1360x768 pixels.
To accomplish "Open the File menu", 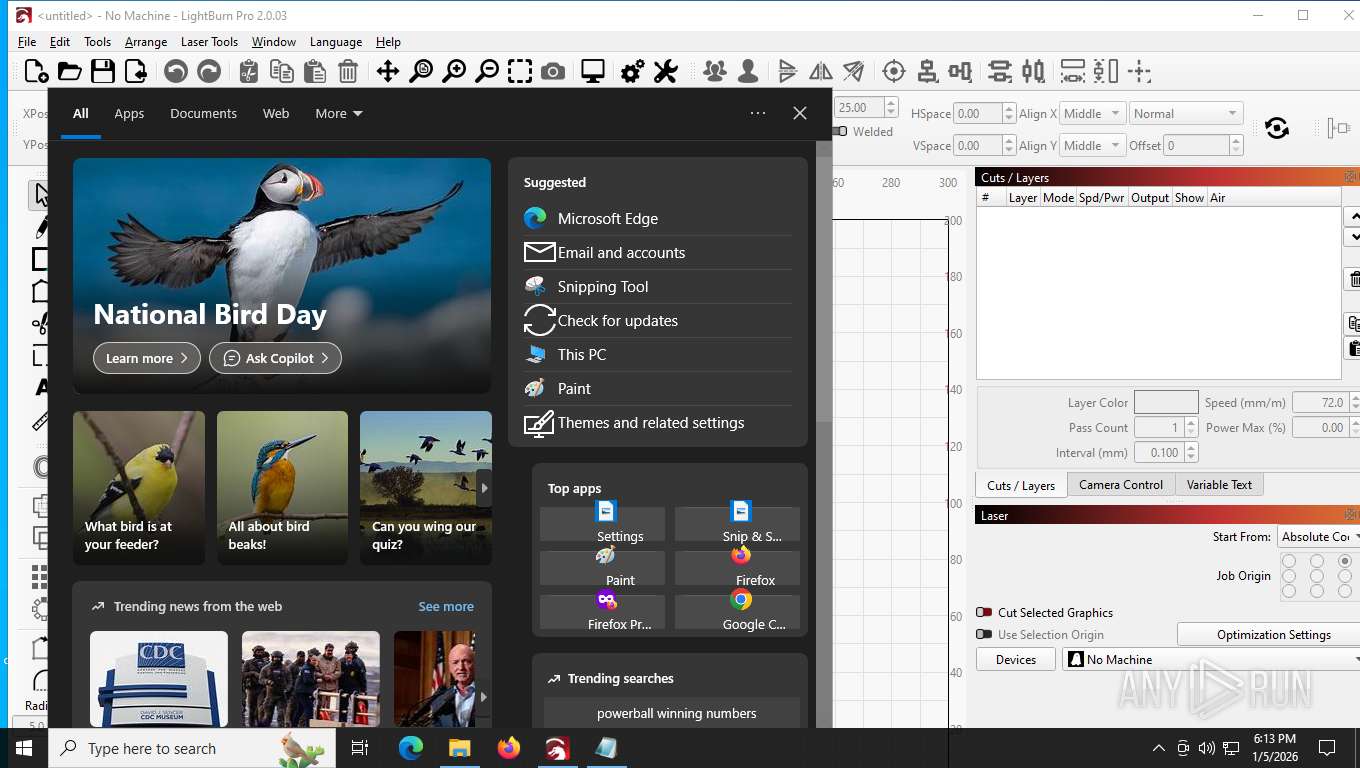I will [x=27, y=41].
